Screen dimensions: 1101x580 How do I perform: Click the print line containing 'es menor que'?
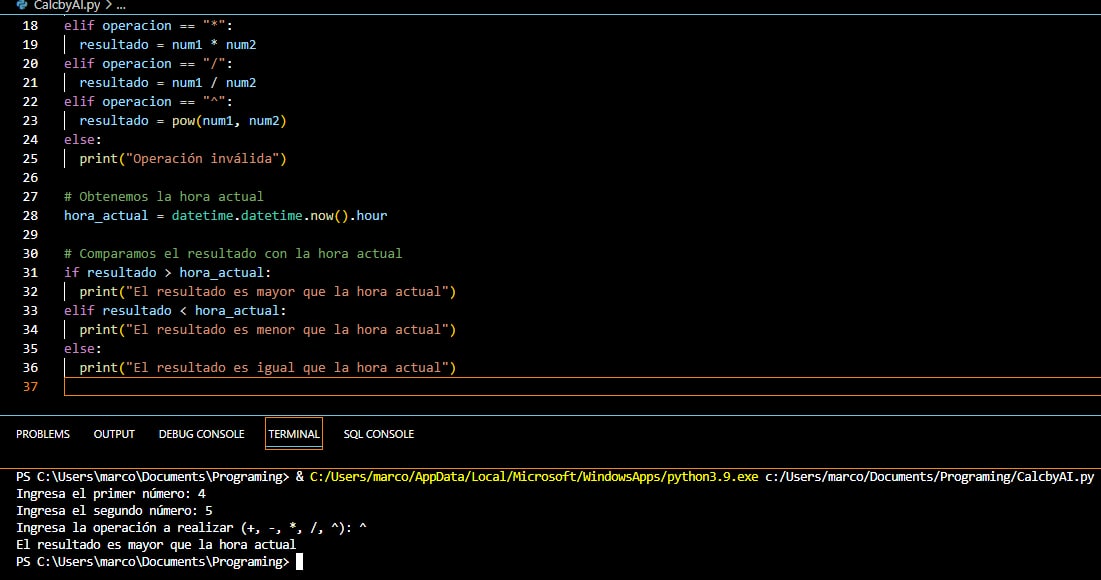pyautogui.click(x=268, y=329)
